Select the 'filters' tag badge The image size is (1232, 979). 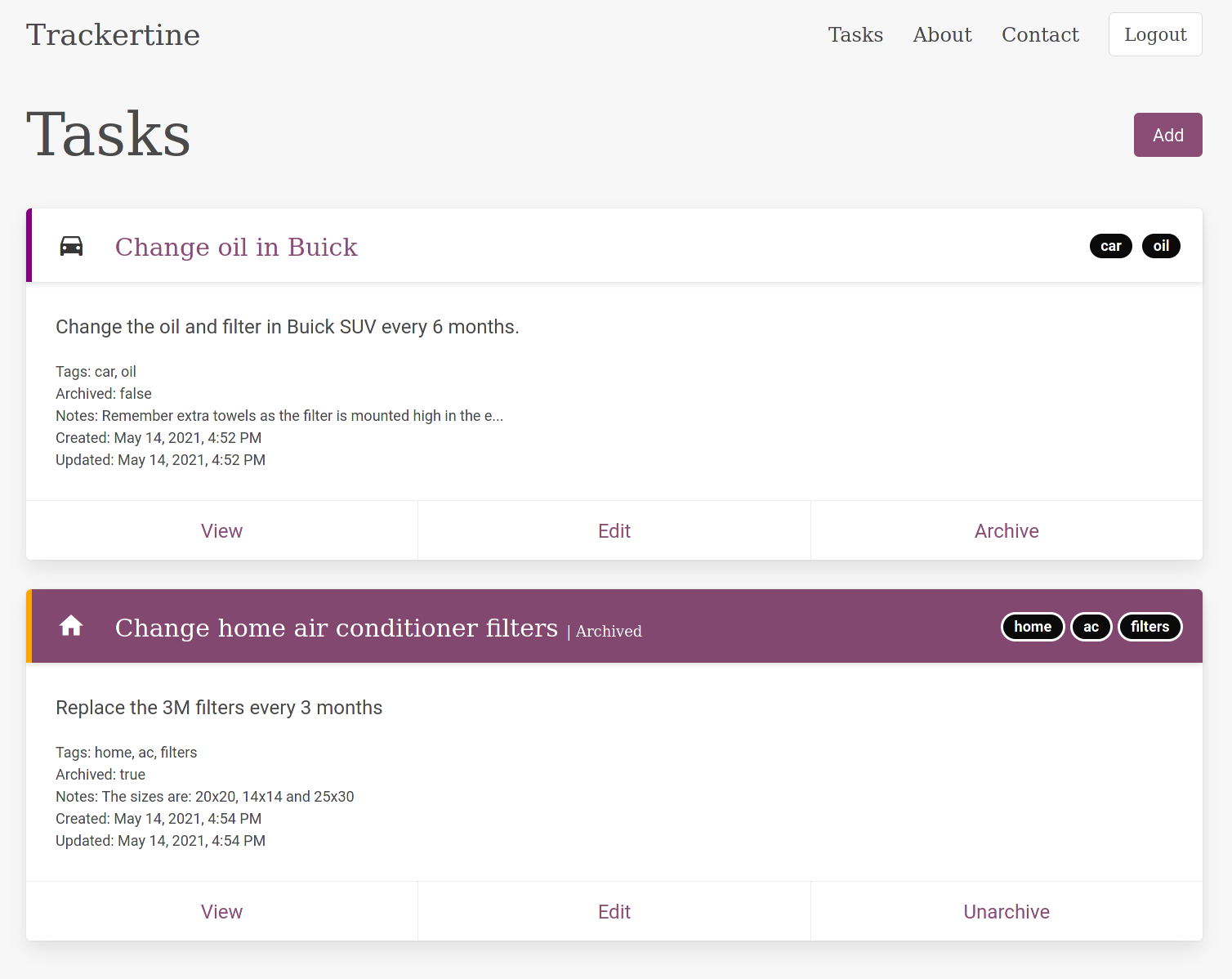point(1149,627)
